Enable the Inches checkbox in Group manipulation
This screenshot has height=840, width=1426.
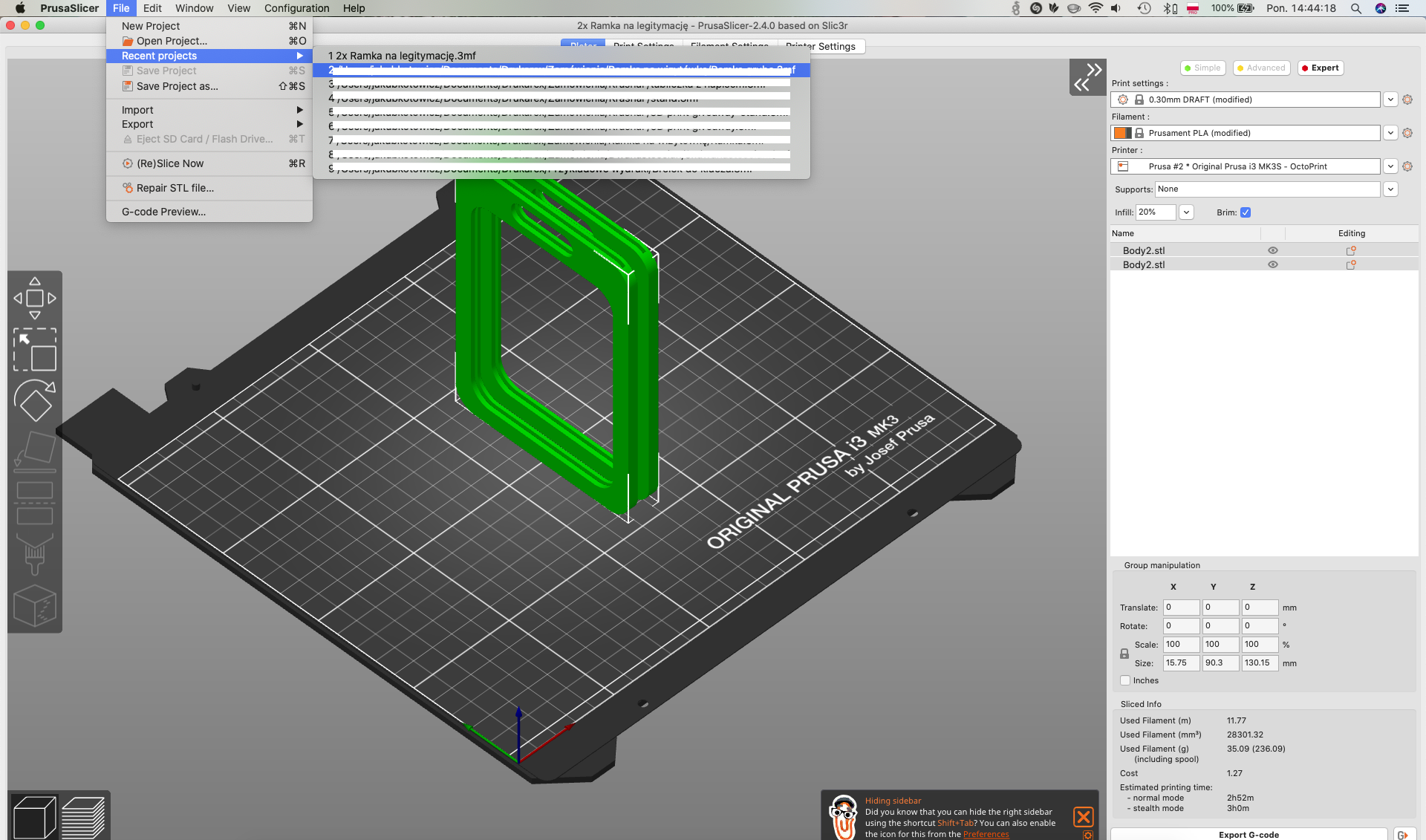pyautogui.click(x=1124, y=680)
